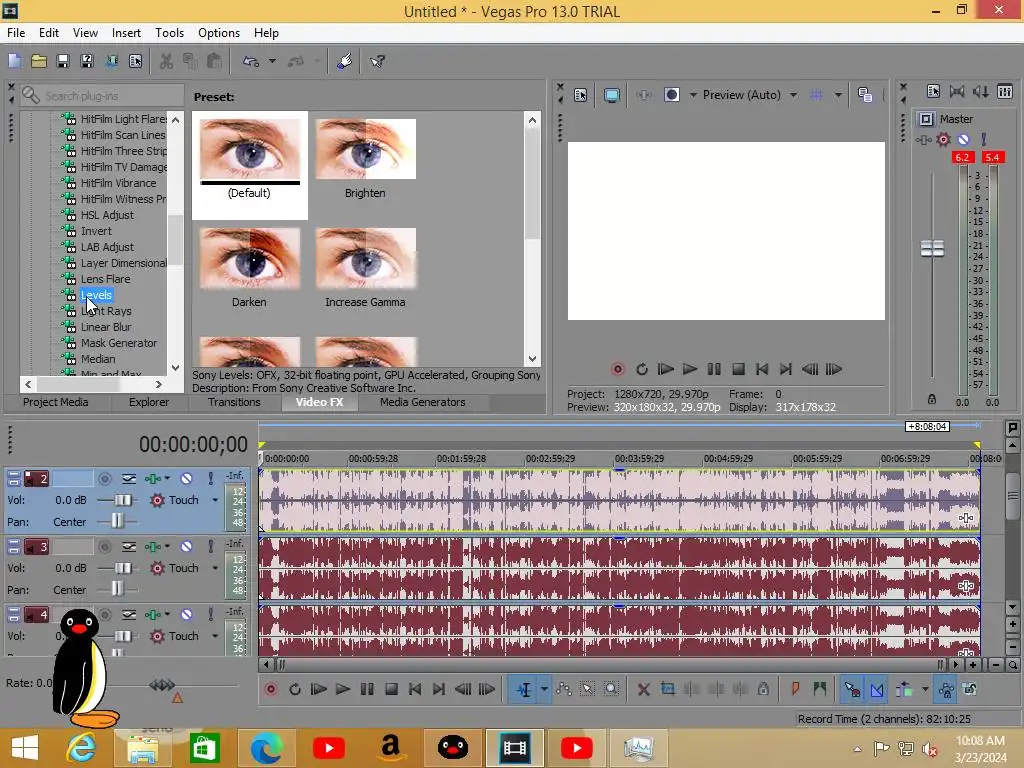The width and height of the screenshot is (1024, 768).
Task: Expand the overlays grid dropdown arrow
Action: point(838,95)
